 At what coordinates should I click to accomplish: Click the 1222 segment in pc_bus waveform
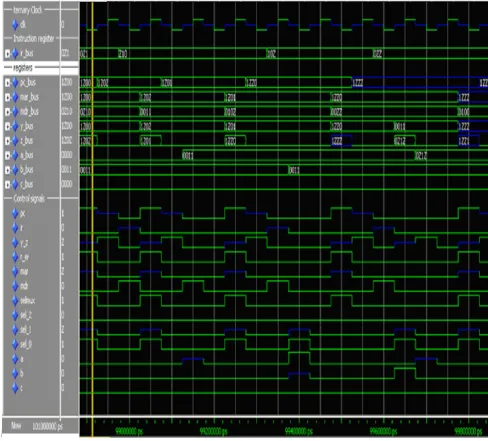415,83
